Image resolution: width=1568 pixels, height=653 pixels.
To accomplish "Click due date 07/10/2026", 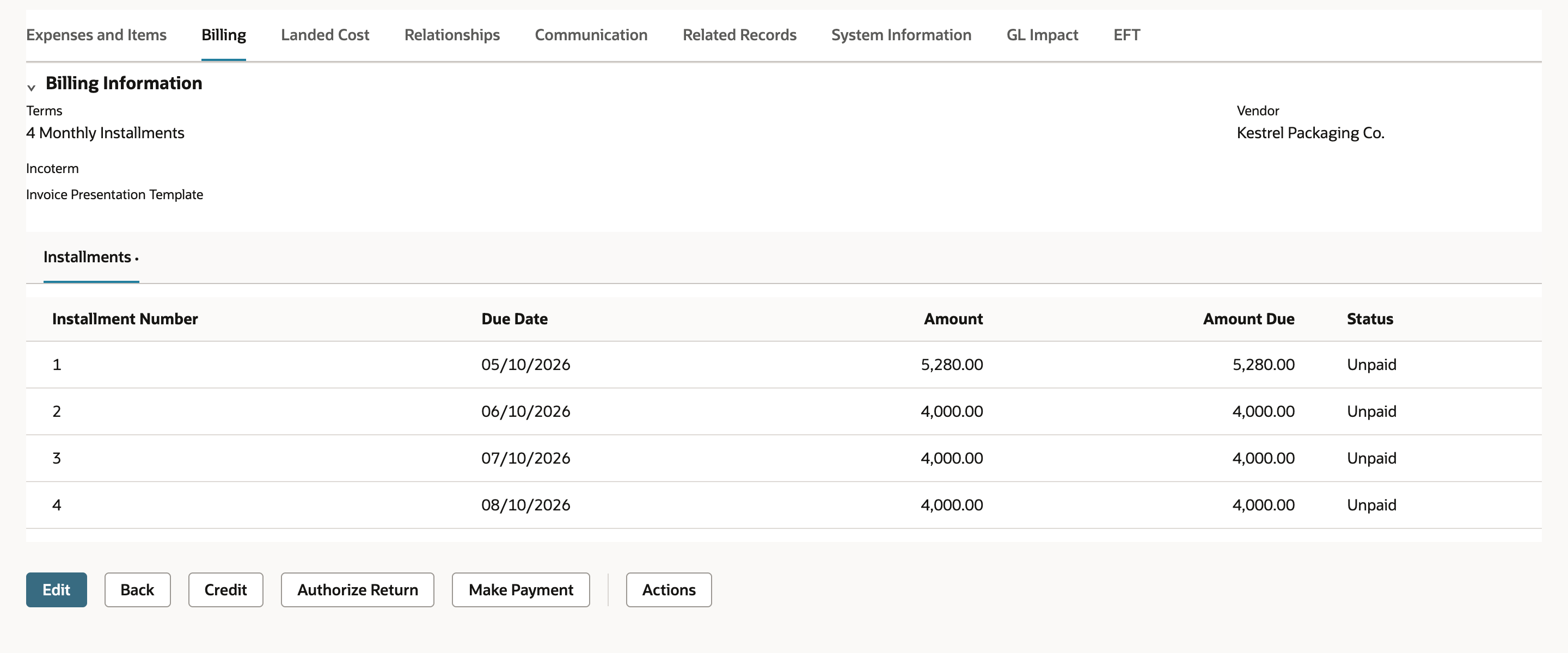I will tap(525, 458).
